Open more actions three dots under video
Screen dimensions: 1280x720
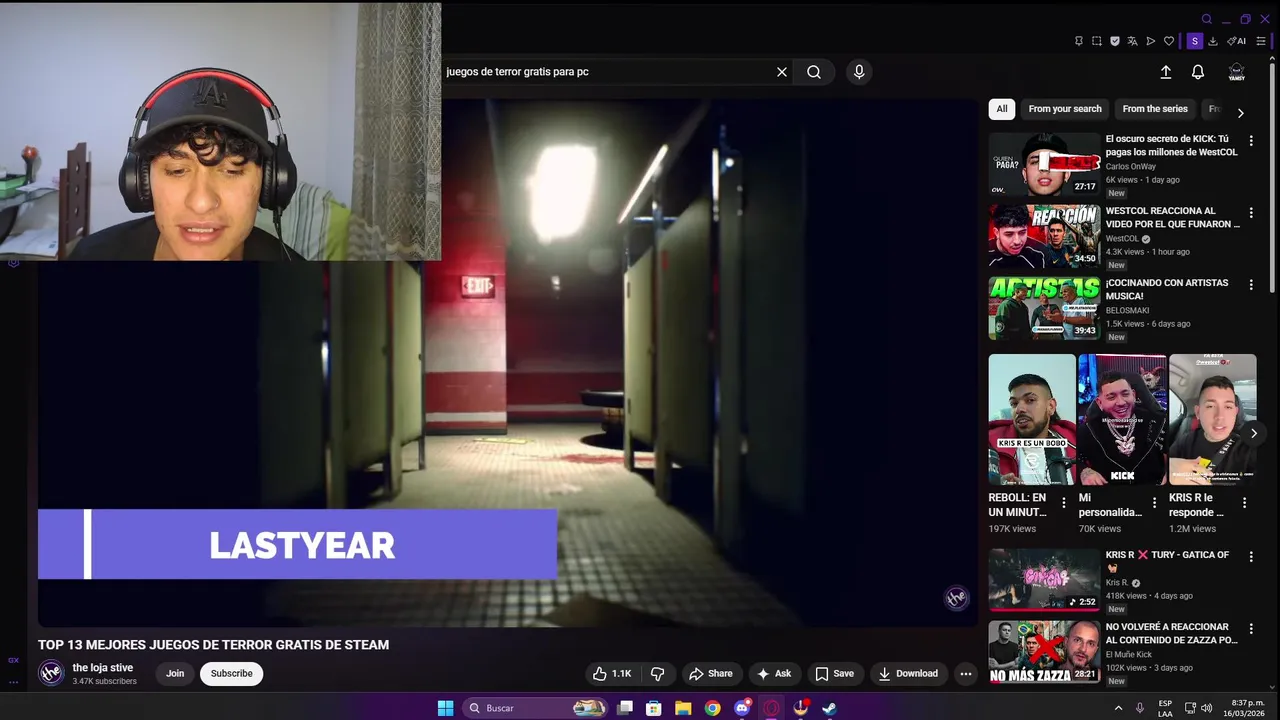966,674
